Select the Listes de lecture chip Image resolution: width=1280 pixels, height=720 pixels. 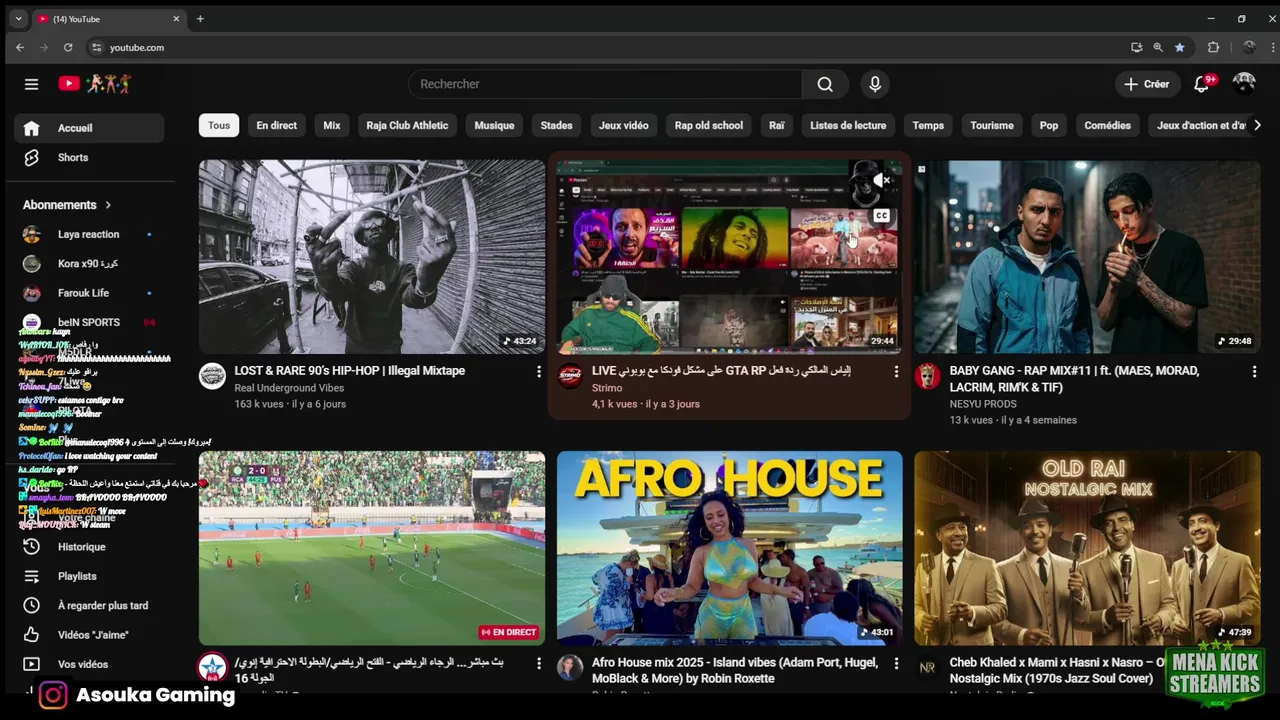click(x=848, y=125)
